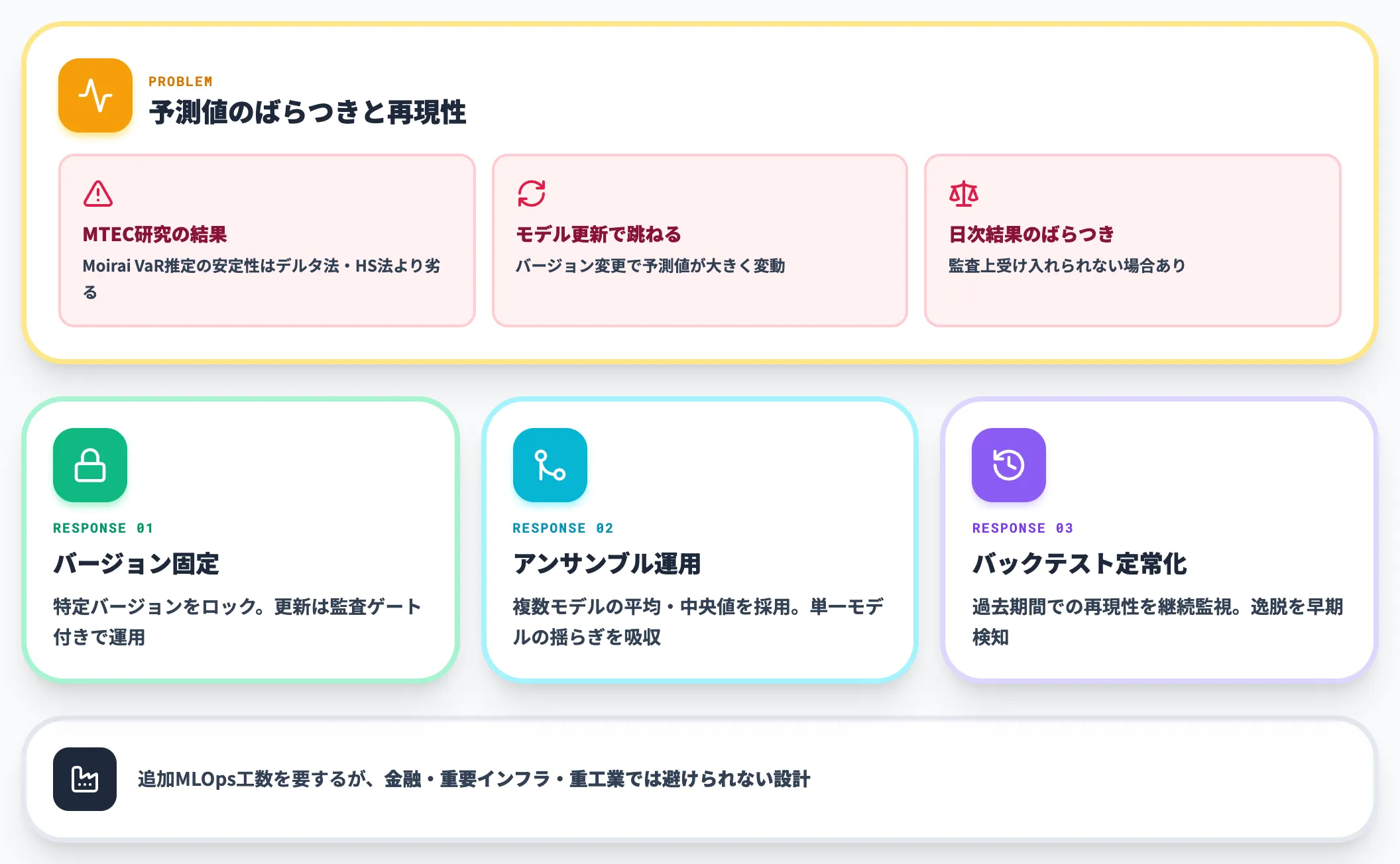Click the purple history clock icon
Image resolution: width=1400 pixels, height=864 pixels.
(x=1009, y=465)
